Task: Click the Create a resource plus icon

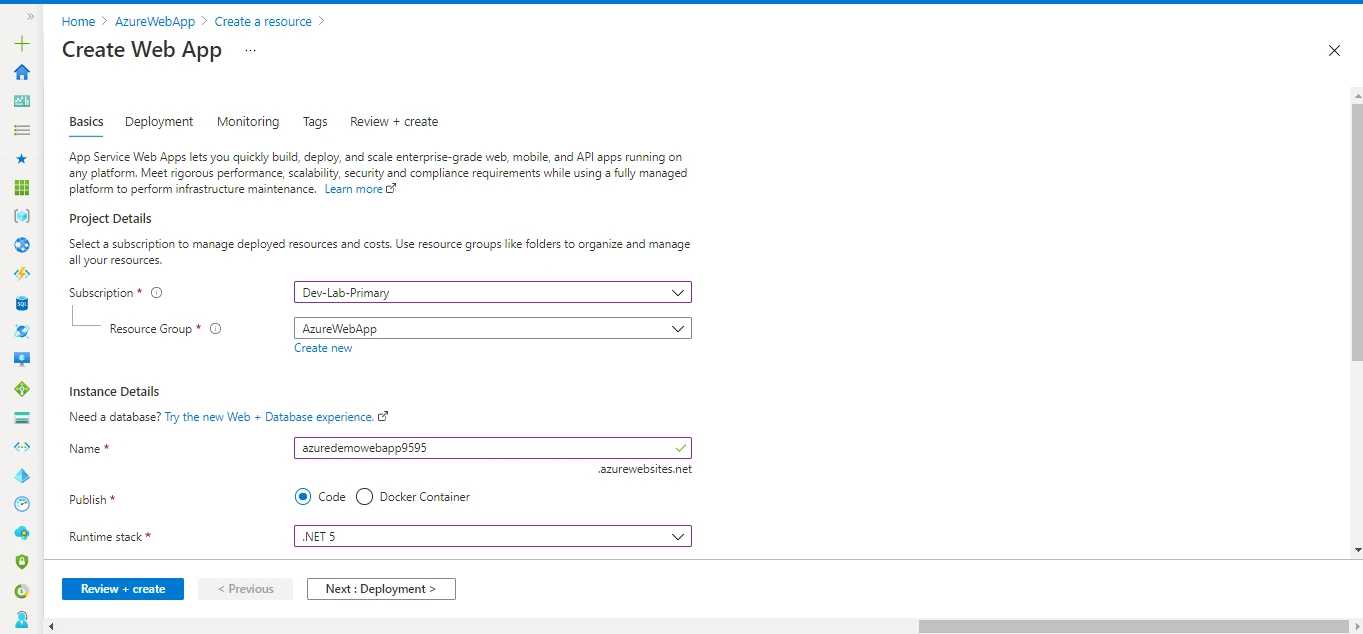Action: [21, 44]
